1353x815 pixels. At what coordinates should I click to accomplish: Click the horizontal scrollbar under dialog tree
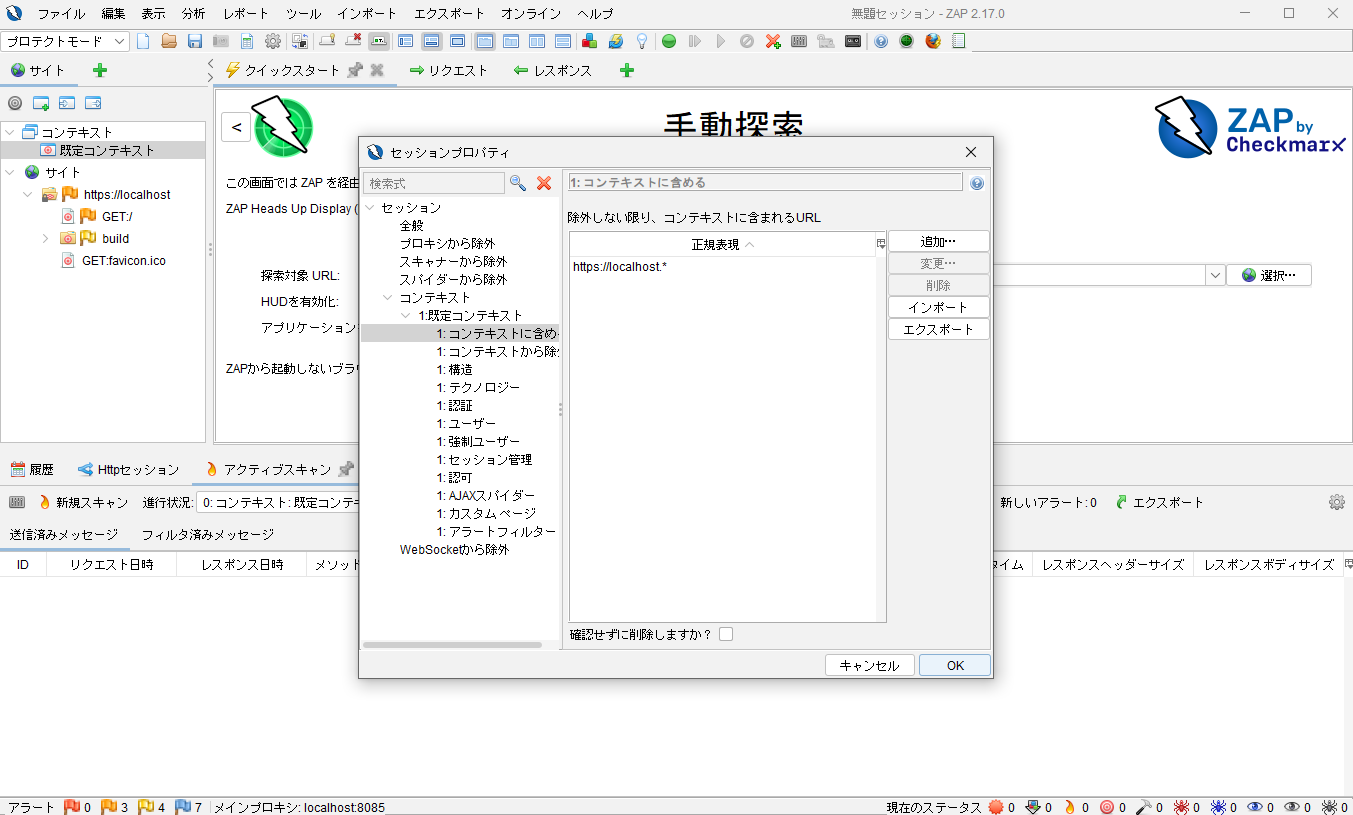click(x=452, y=645)
